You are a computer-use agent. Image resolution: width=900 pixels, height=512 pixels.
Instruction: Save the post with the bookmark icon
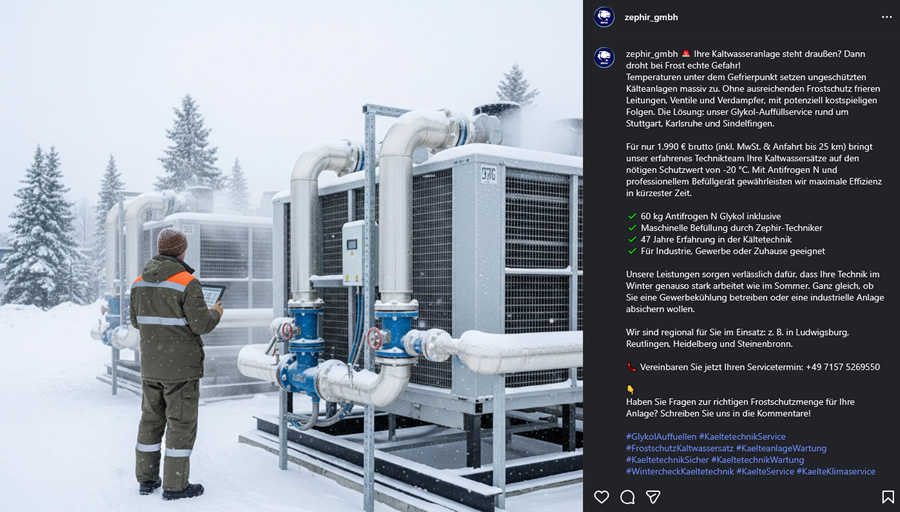coord(887,496)
